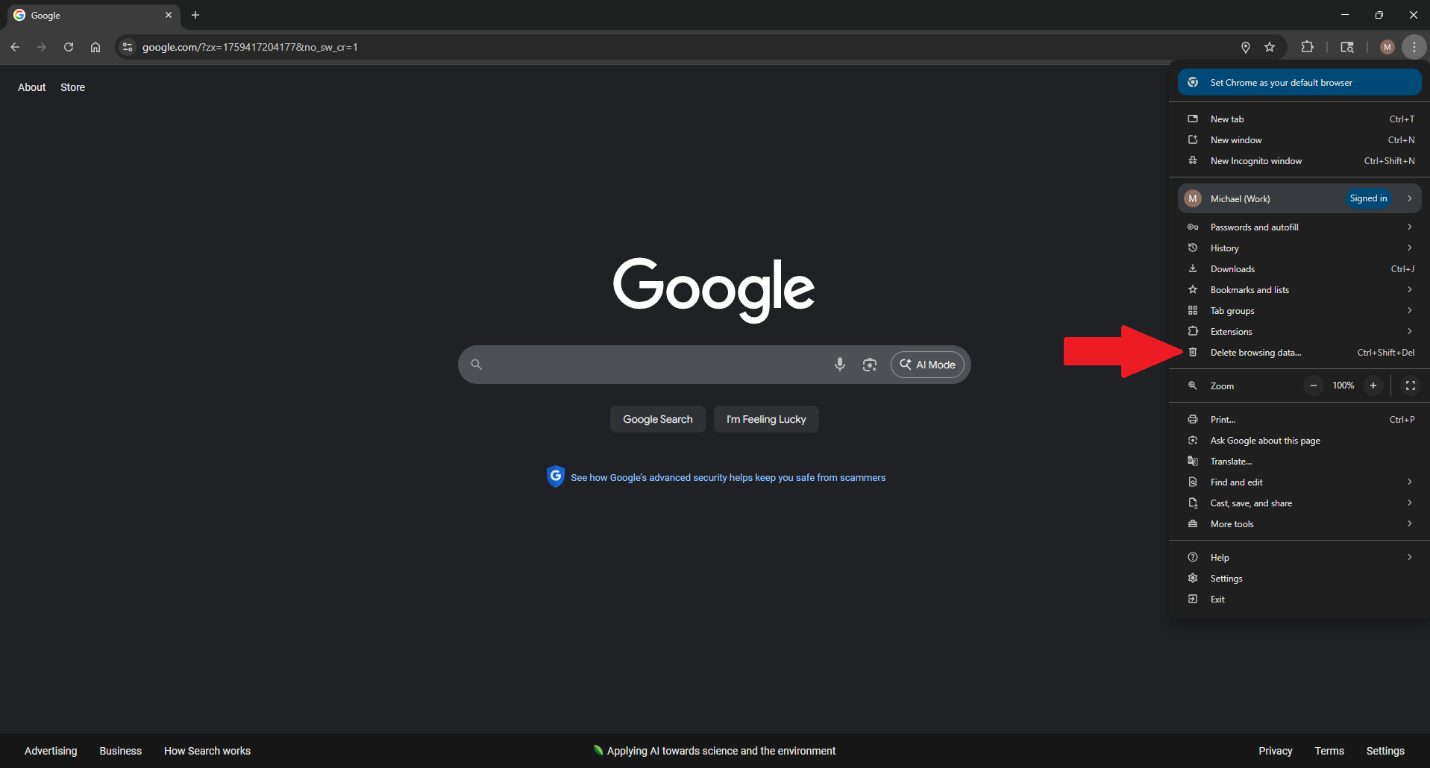Open the Extensions puzzle icon in toolbar
The image size is (1430, 768).
[1308, 47]
